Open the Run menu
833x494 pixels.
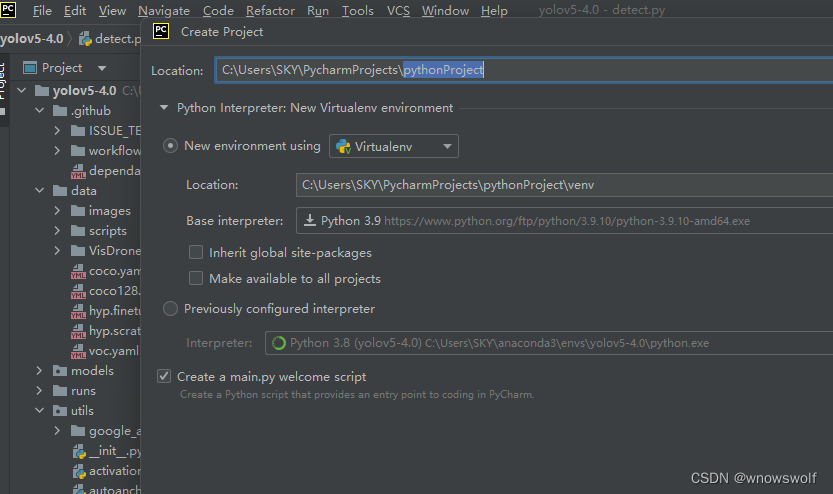318,11
